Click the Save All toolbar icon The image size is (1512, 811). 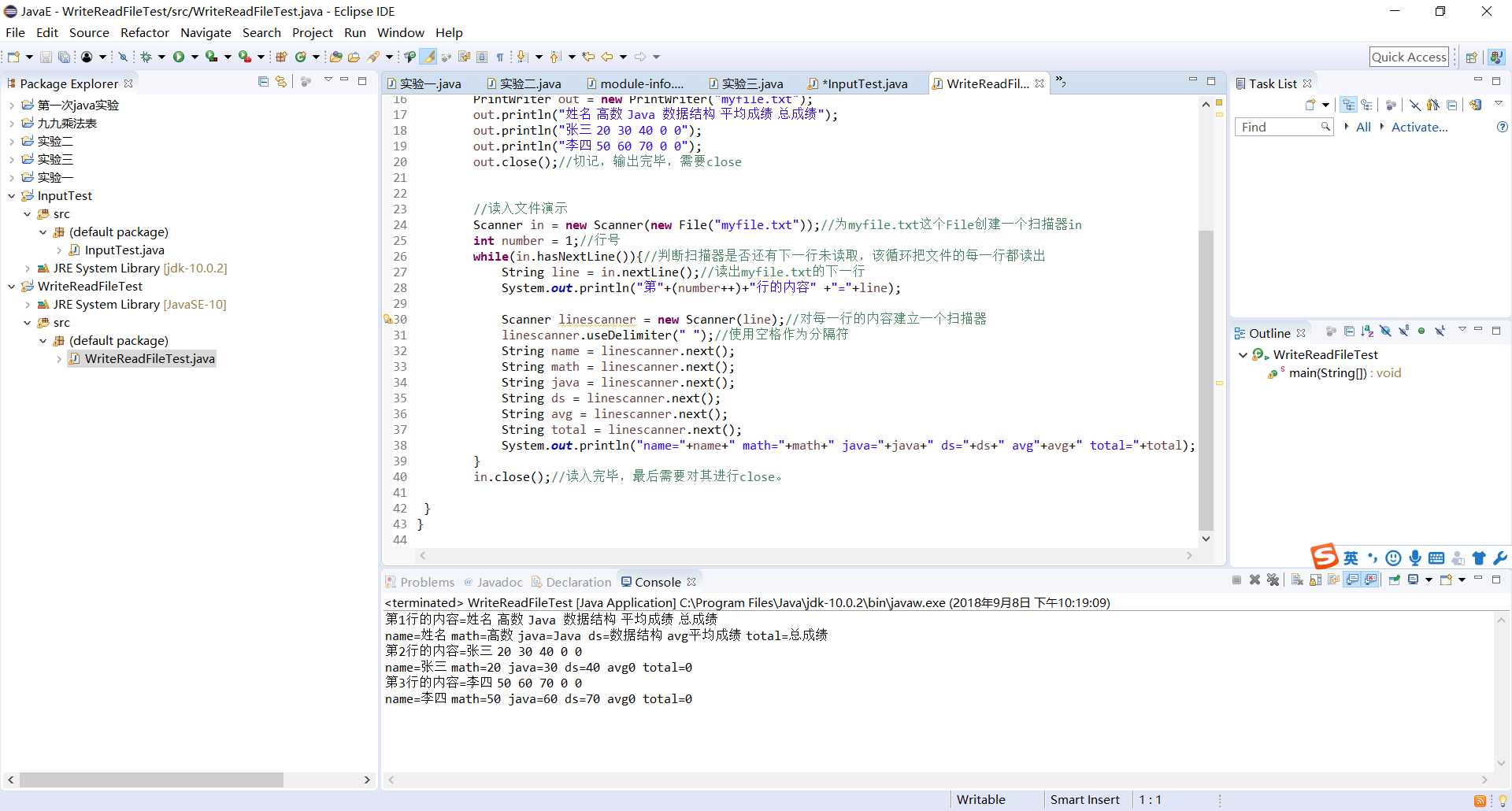pos(64,57)
